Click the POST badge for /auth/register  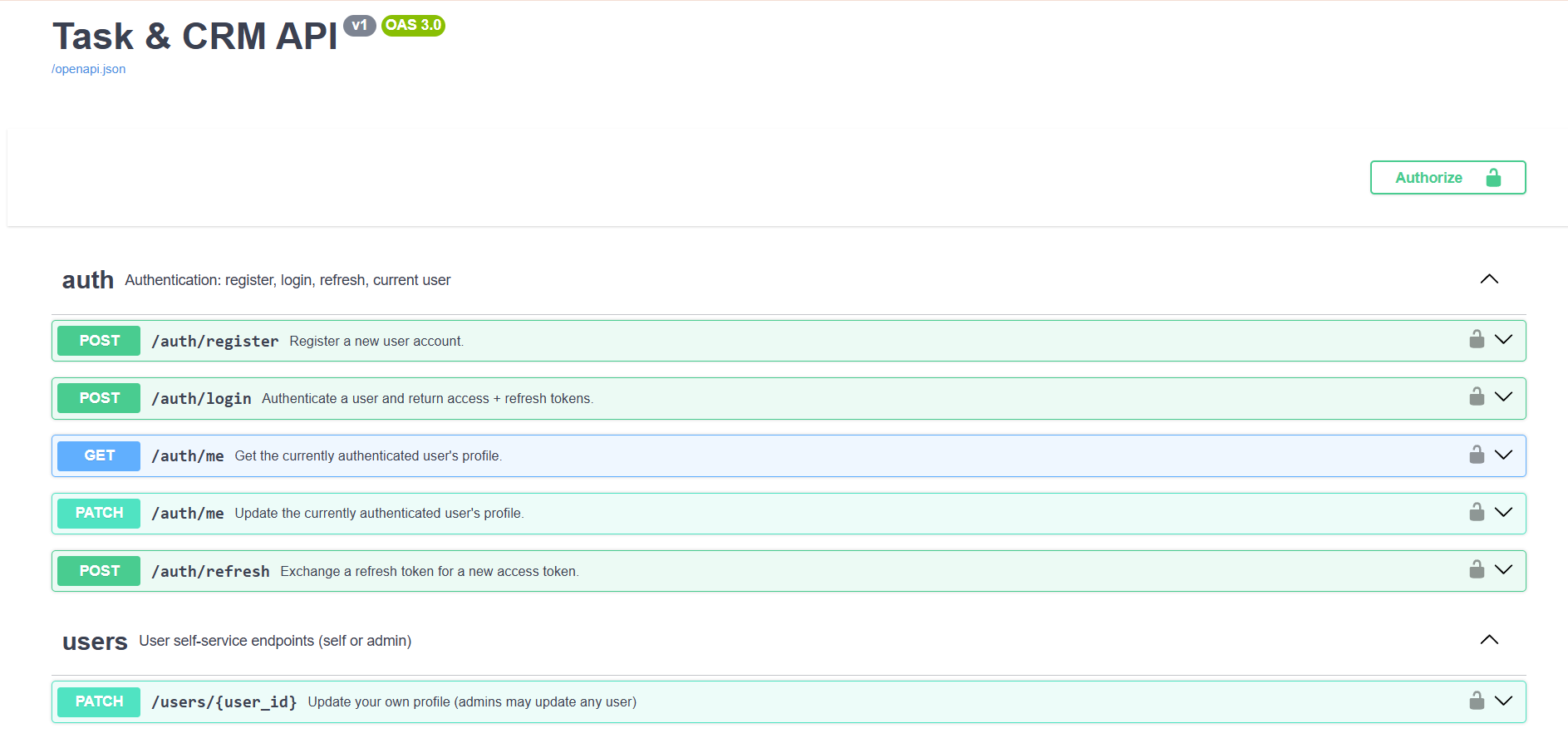coord(99,341)
